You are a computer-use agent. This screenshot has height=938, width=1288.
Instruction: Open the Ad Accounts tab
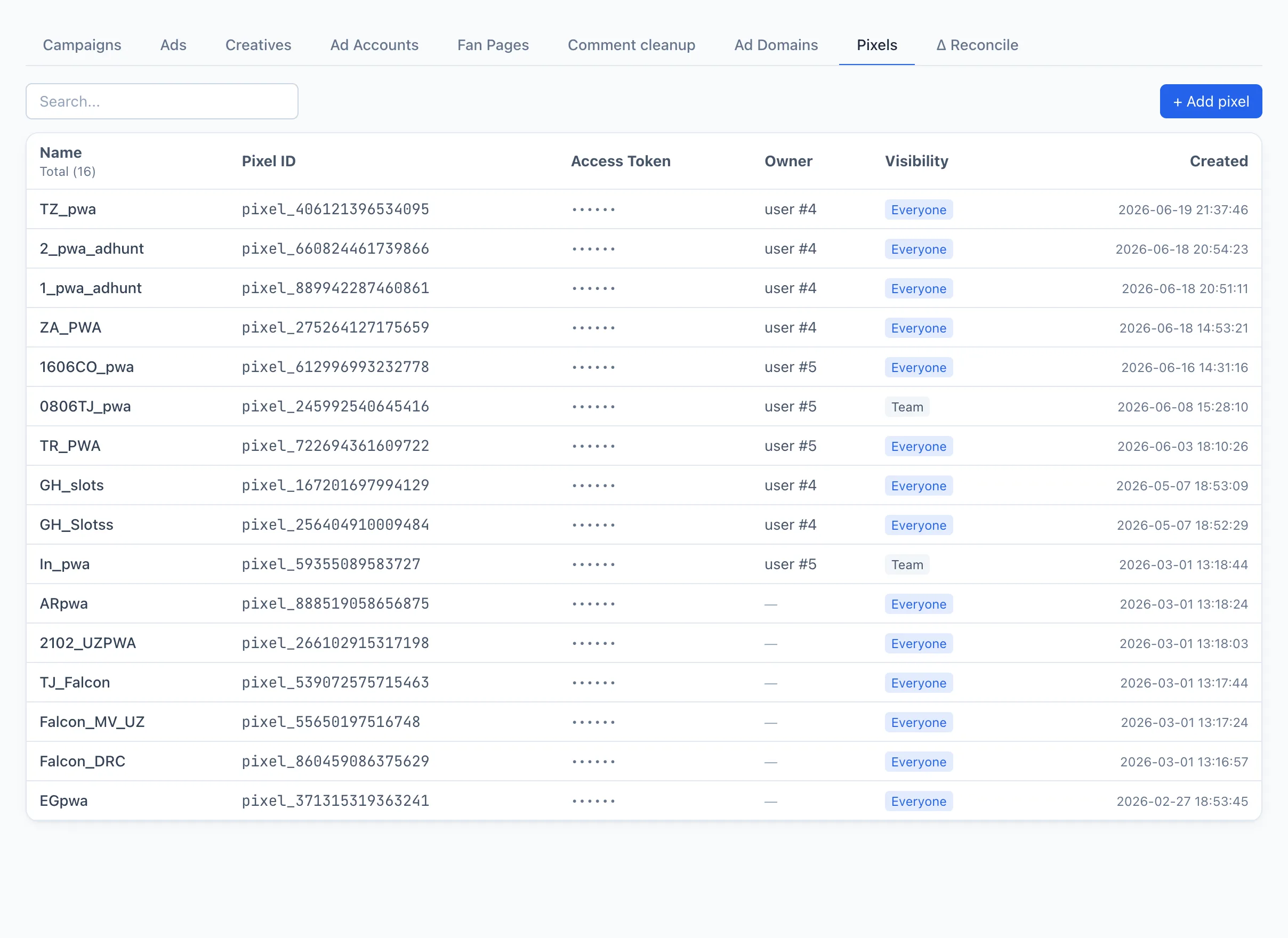pyautogui.click(x=374, y=45)
